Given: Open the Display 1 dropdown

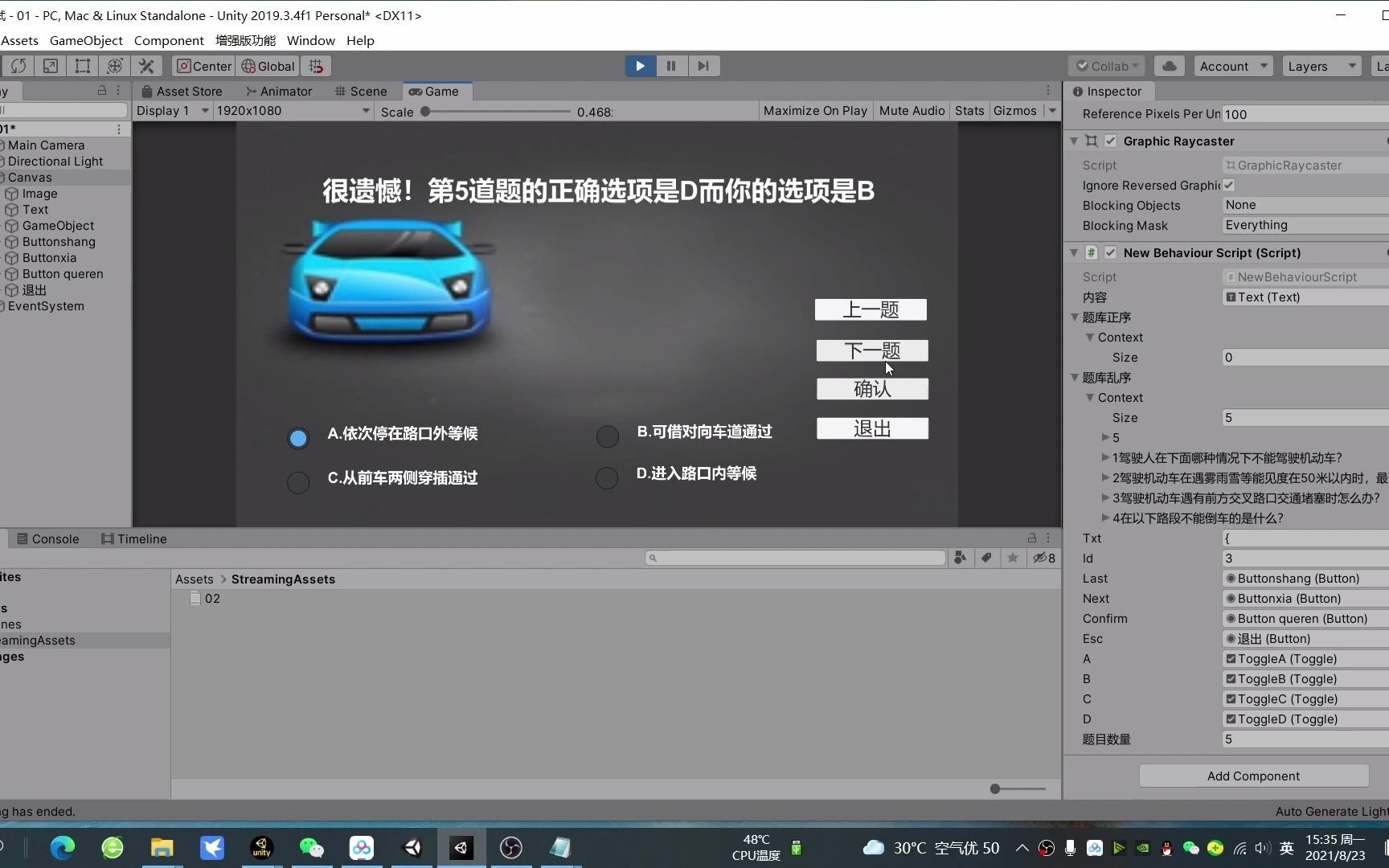Looking at the screenshot, I should pos(171,111).
